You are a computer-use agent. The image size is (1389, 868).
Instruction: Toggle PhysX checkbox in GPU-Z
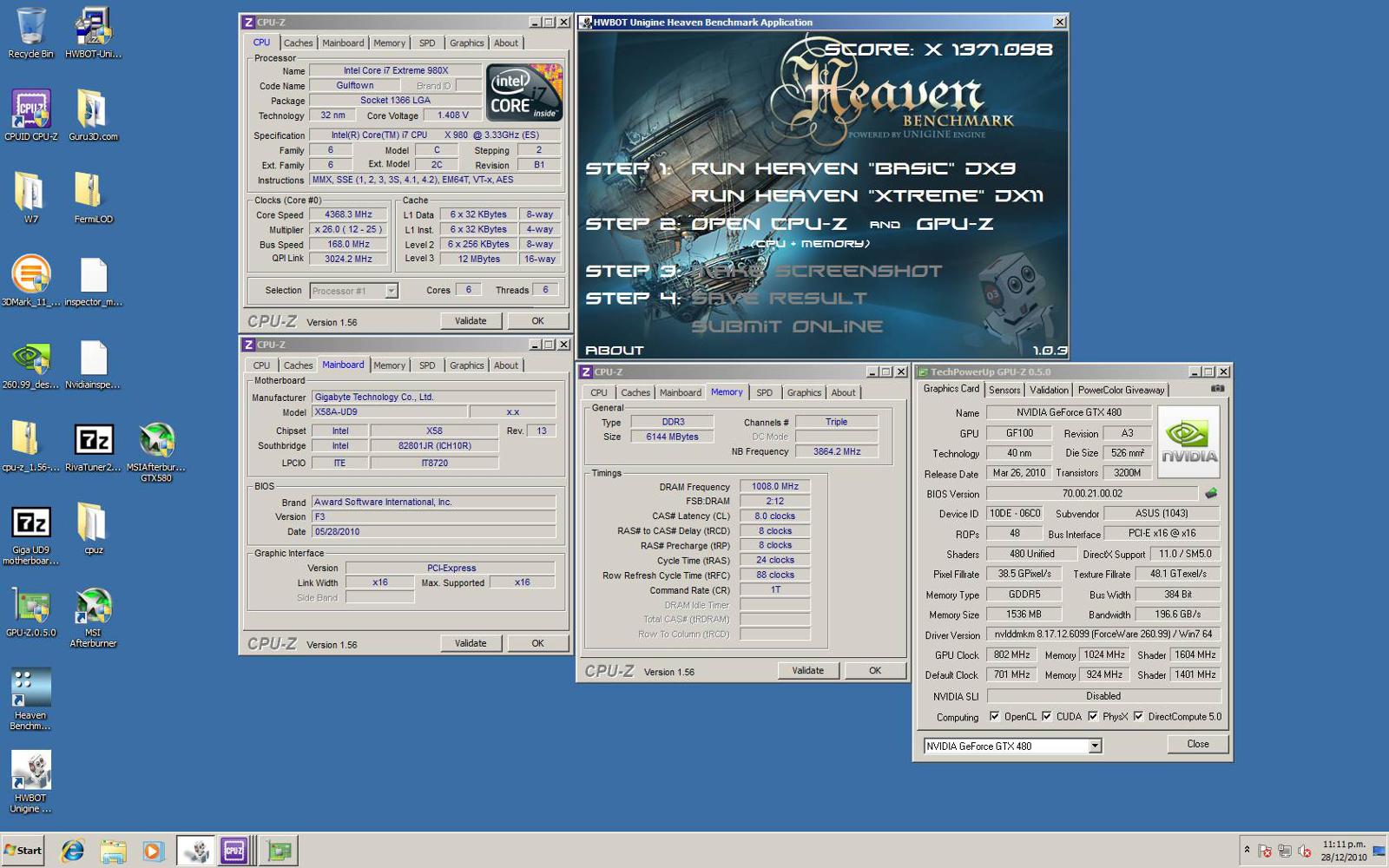tap(1093, 716)
